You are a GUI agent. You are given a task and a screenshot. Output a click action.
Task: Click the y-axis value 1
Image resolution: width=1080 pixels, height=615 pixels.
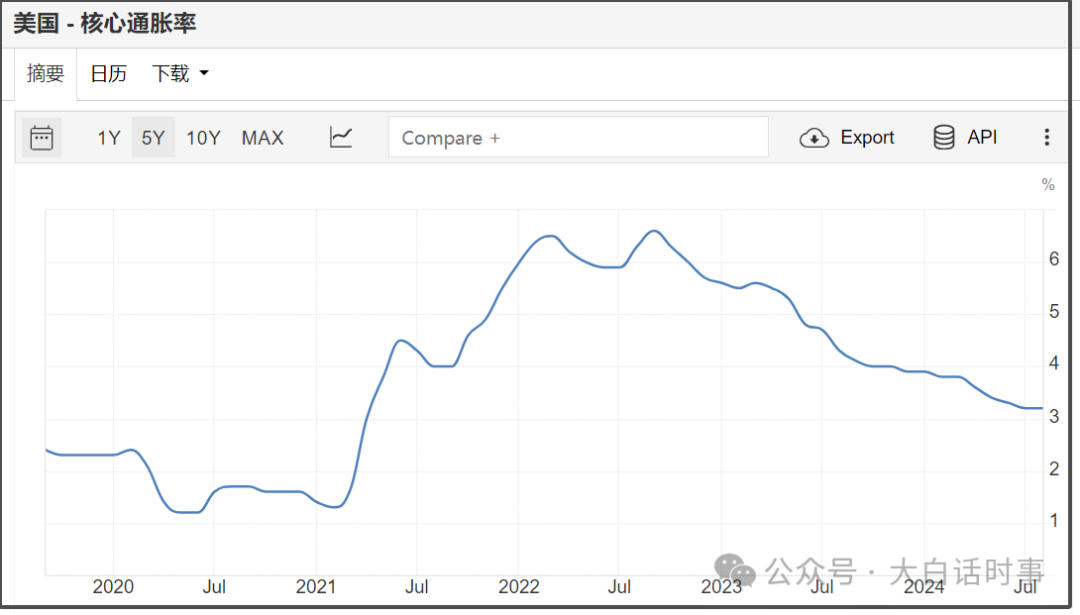click(x=1054, y=521)
